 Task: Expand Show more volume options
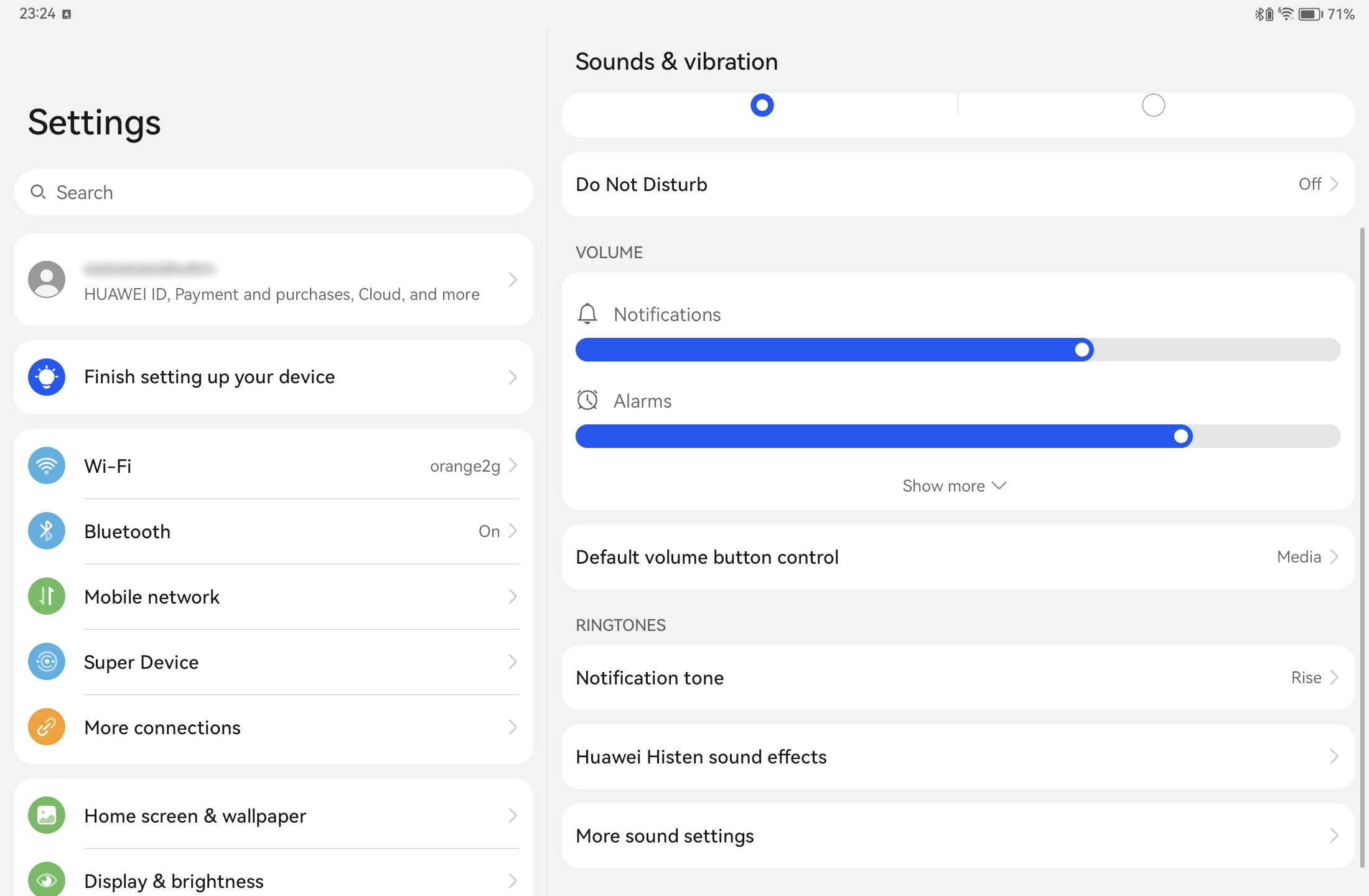point(954,486)
